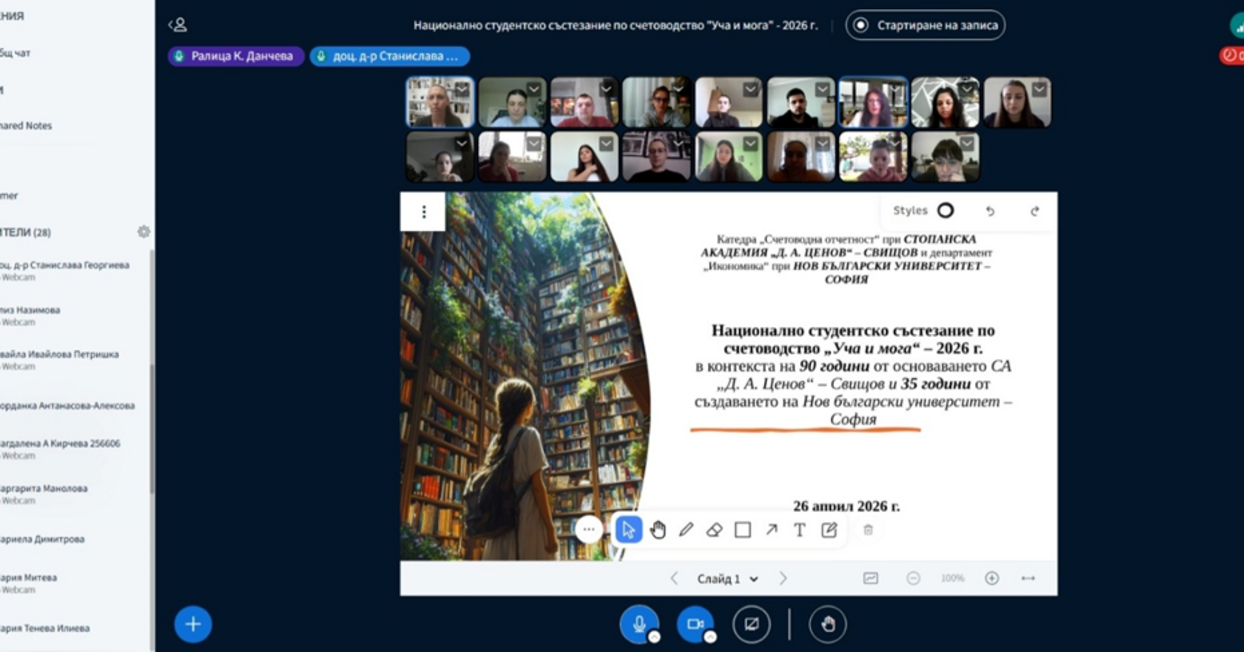Image resolution: width=1244 pixels, height=652 pixels.
Task: Pick the Pencil draw tool
Action: pyautogui.click(x=686, y=530)
